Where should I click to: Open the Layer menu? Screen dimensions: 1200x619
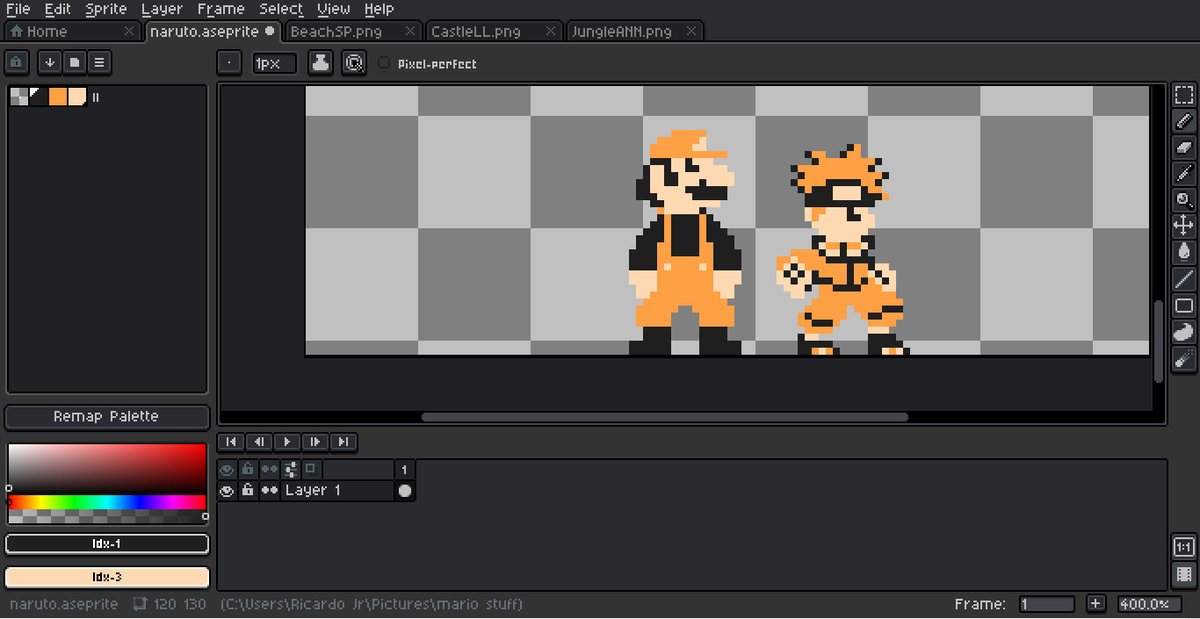(x=162, y=9)
